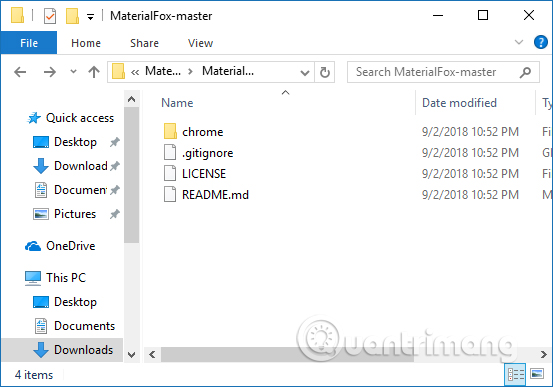Click the .gitignore file icon

point(170,152)
